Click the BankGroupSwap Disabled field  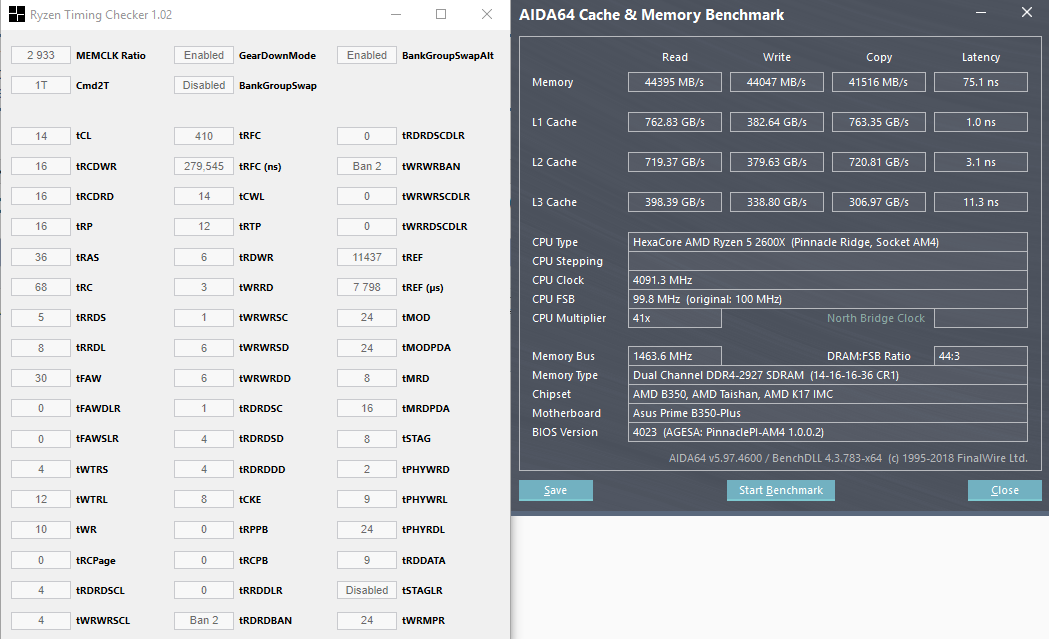(x=204, y=85)
